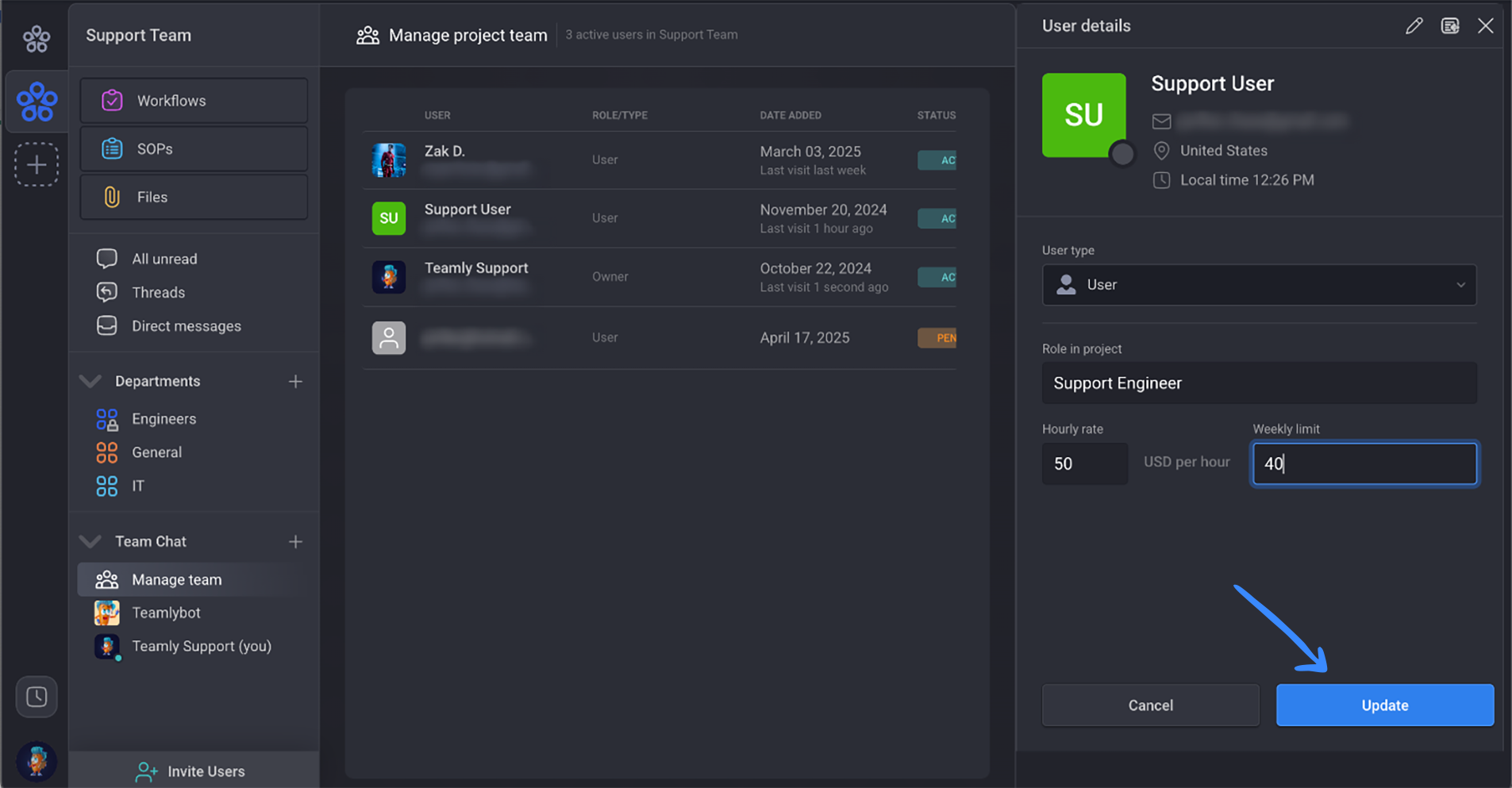The width and height of the screenshot is (1512, 788).
Task: Click the Pending status badge
Action: pyautogui.click(x=937, y=338)
